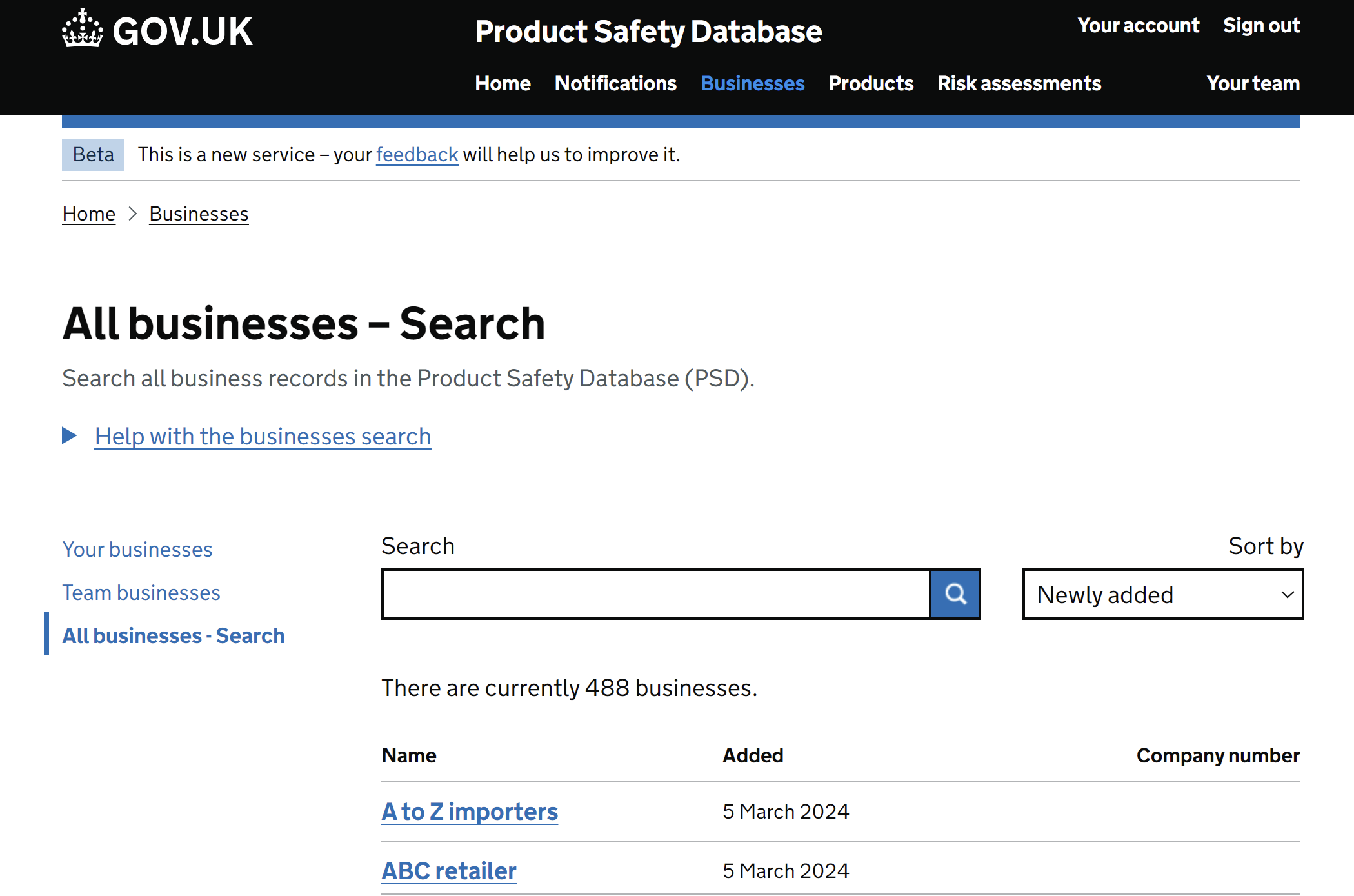
Task: Click the Businesses breadcrumb link
Action: coord(199,214)
